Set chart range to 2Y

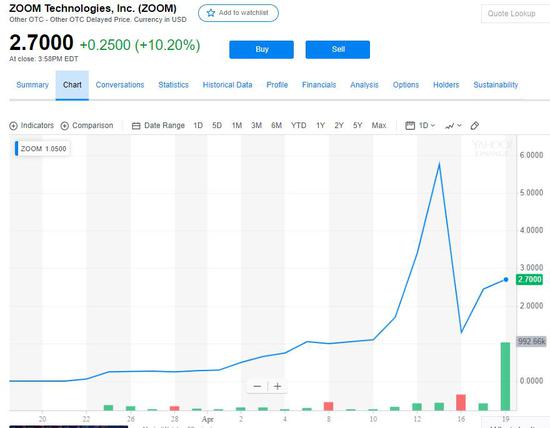click(339, 126)
